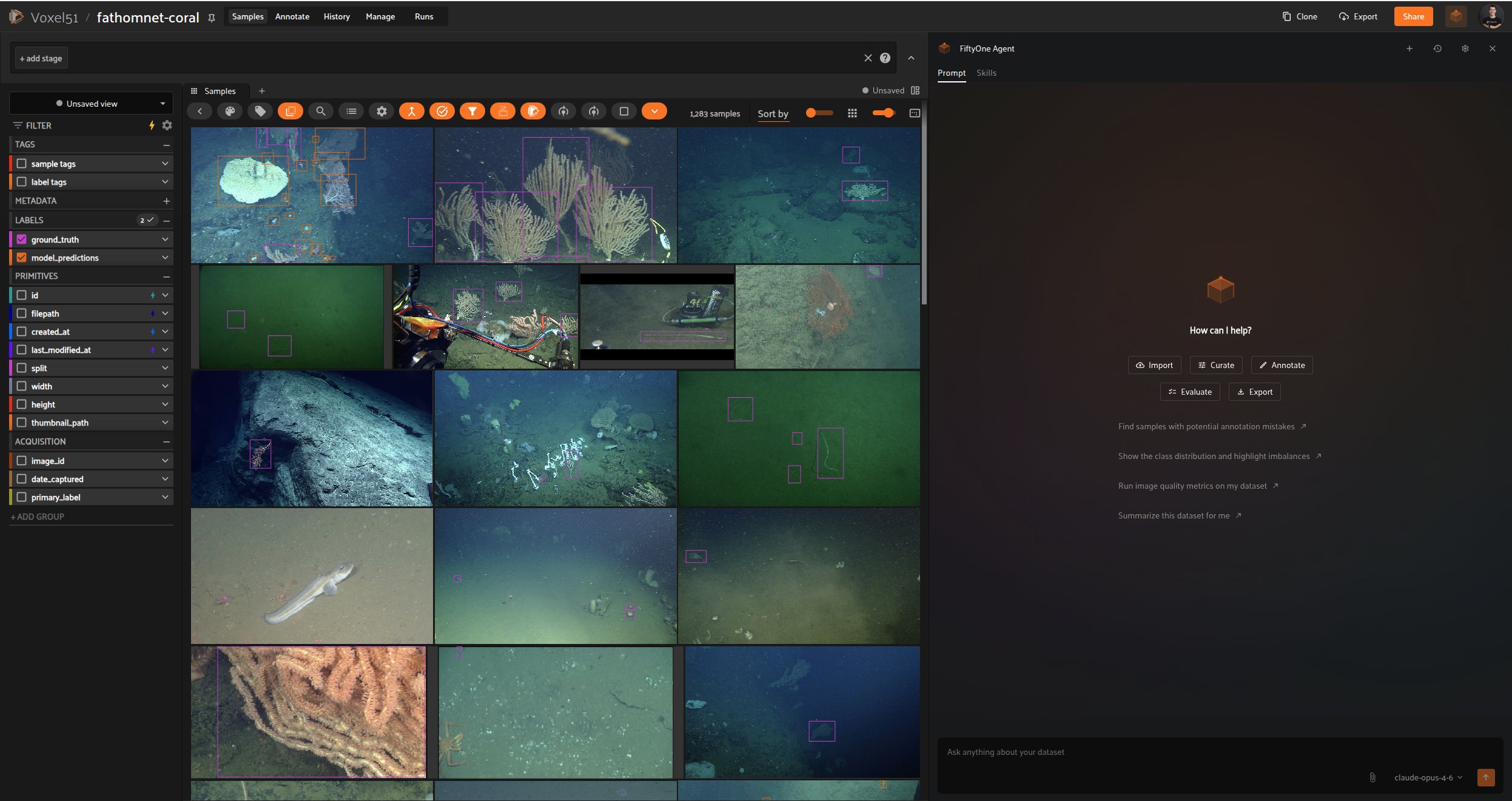Viewport: 1512px width, 801px height.
Task: Switch to the Skills tab in agent
Action: click(x=986, y=73)
